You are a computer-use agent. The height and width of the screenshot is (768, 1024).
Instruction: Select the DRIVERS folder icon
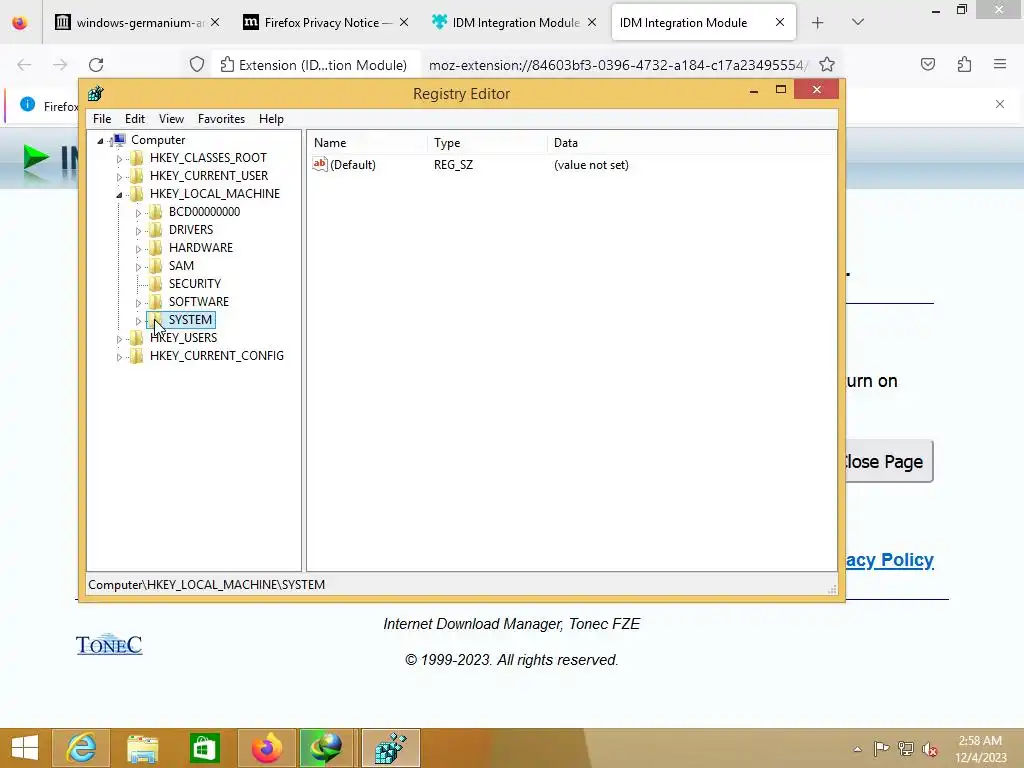(155, 229)
